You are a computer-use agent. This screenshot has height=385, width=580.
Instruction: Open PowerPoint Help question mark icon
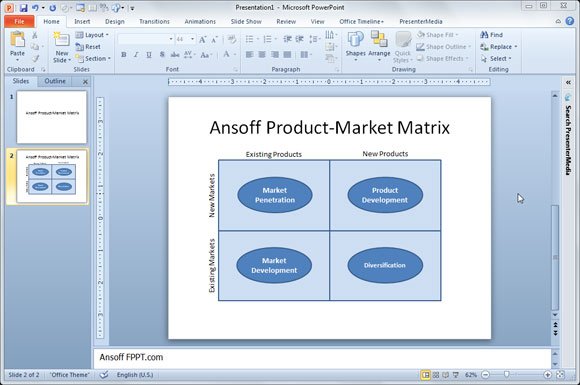click(570, 21)
